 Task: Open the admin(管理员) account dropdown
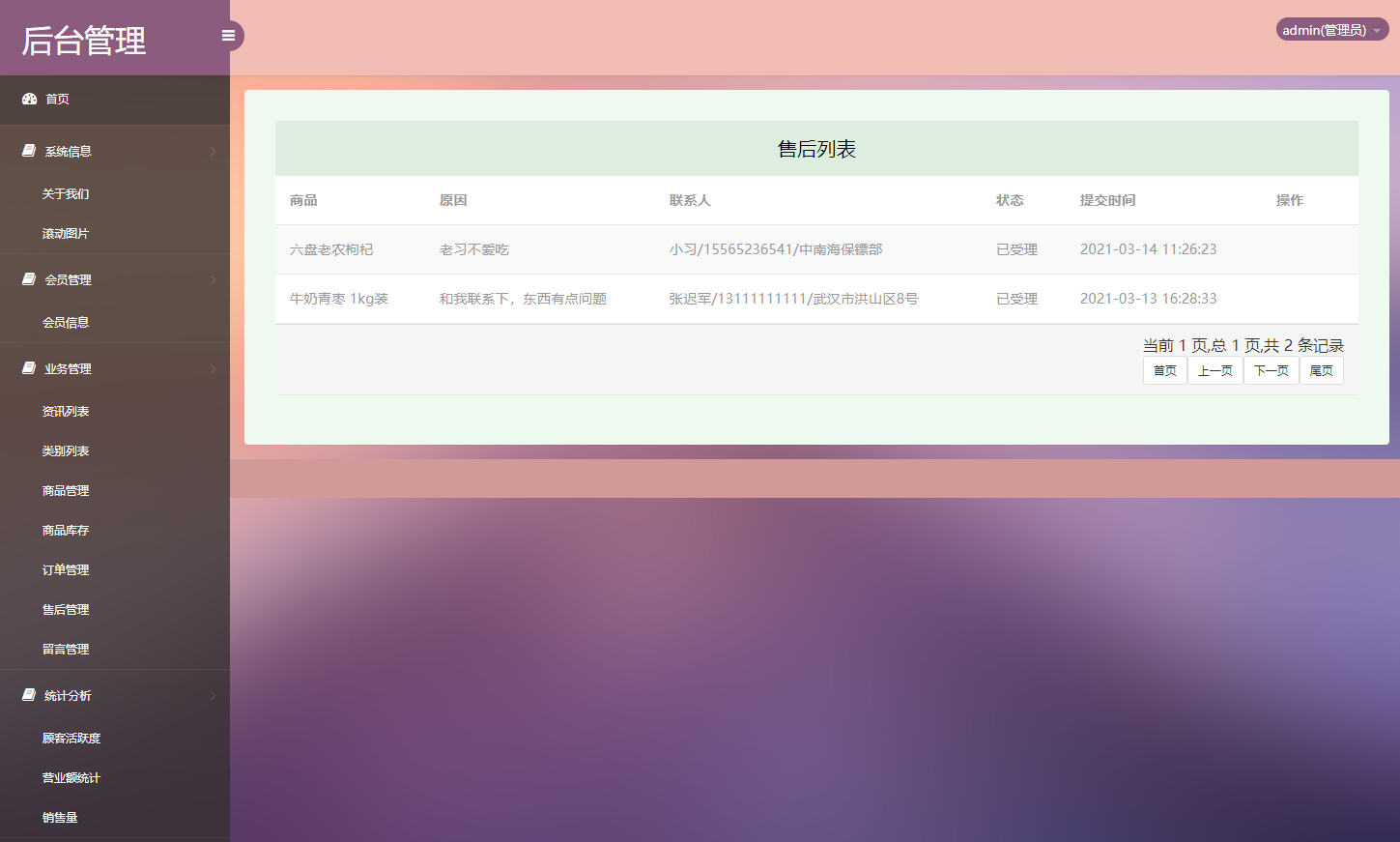(x=1330, y=29)
